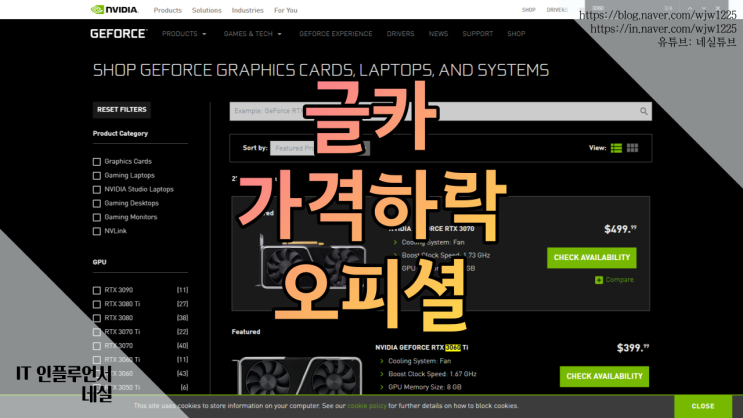Check the Gaming Laptops category
The image size is (743, 418).
tap(97, 175)
